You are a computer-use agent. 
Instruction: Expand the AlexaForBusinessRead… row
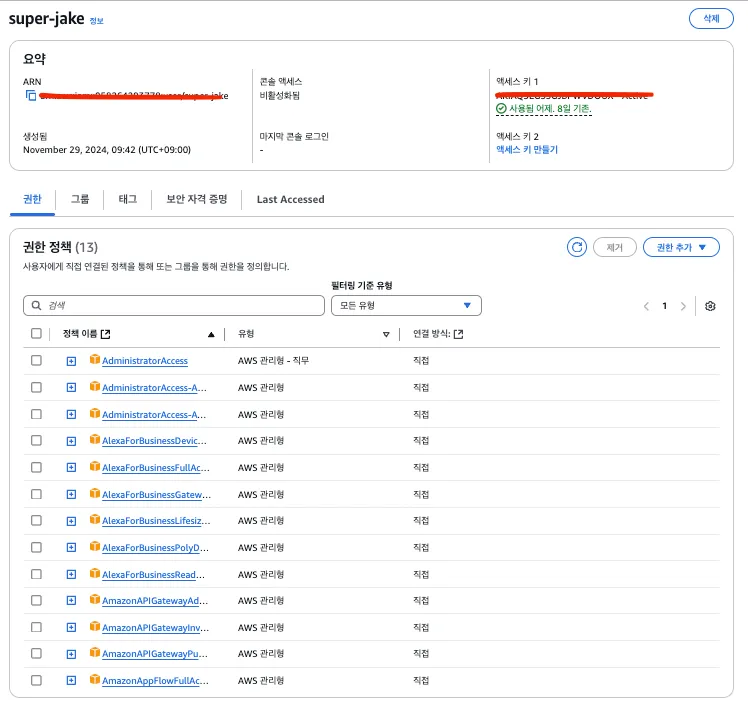pyautogui.click(x=71, y=575)
